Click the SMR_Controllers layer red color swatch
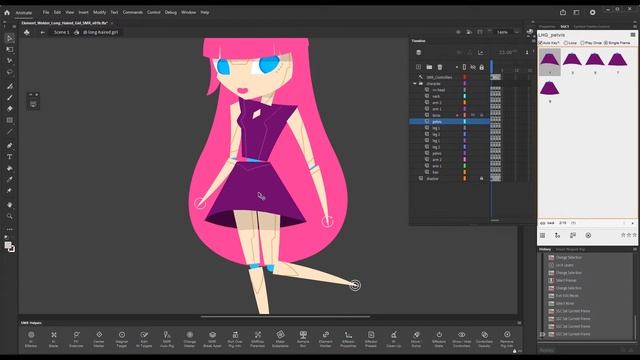 coord(464,77)
